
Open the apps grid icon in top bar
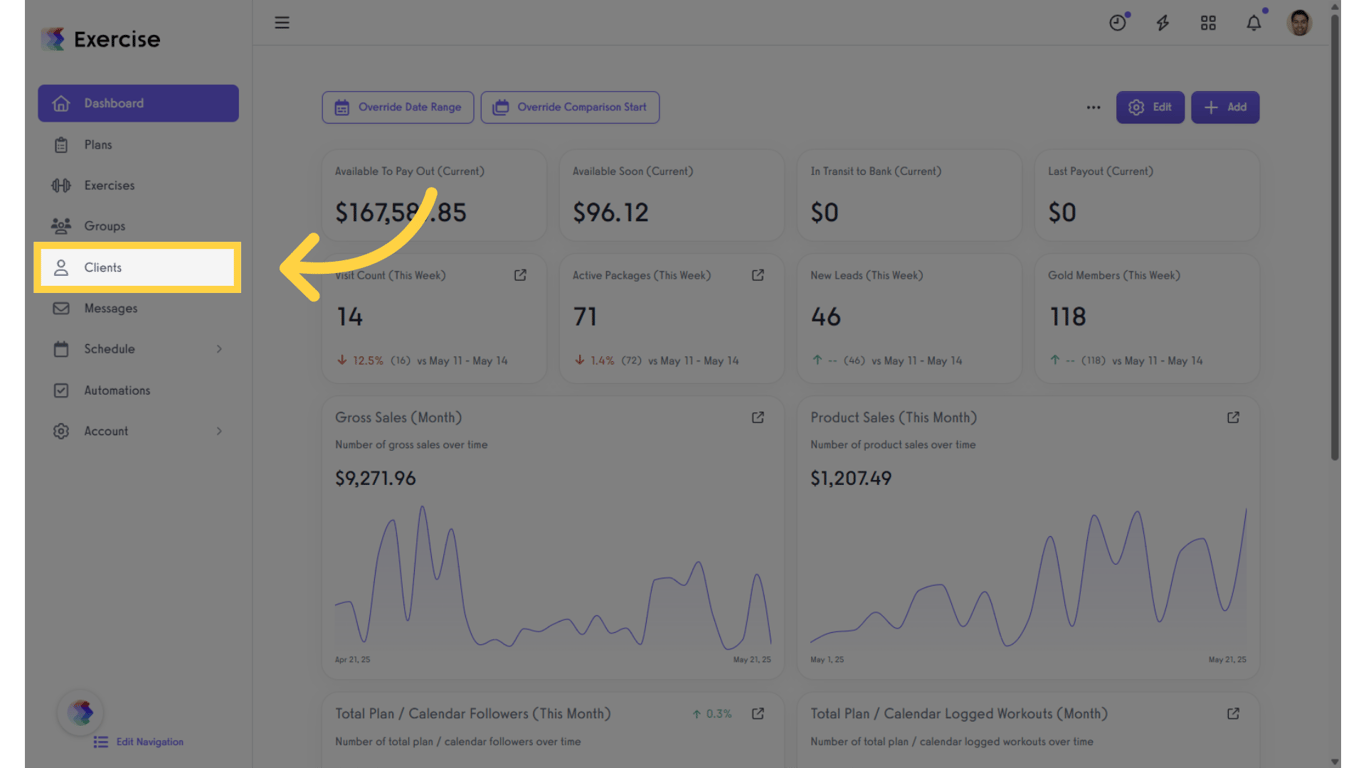click(x=1208, y=22)
